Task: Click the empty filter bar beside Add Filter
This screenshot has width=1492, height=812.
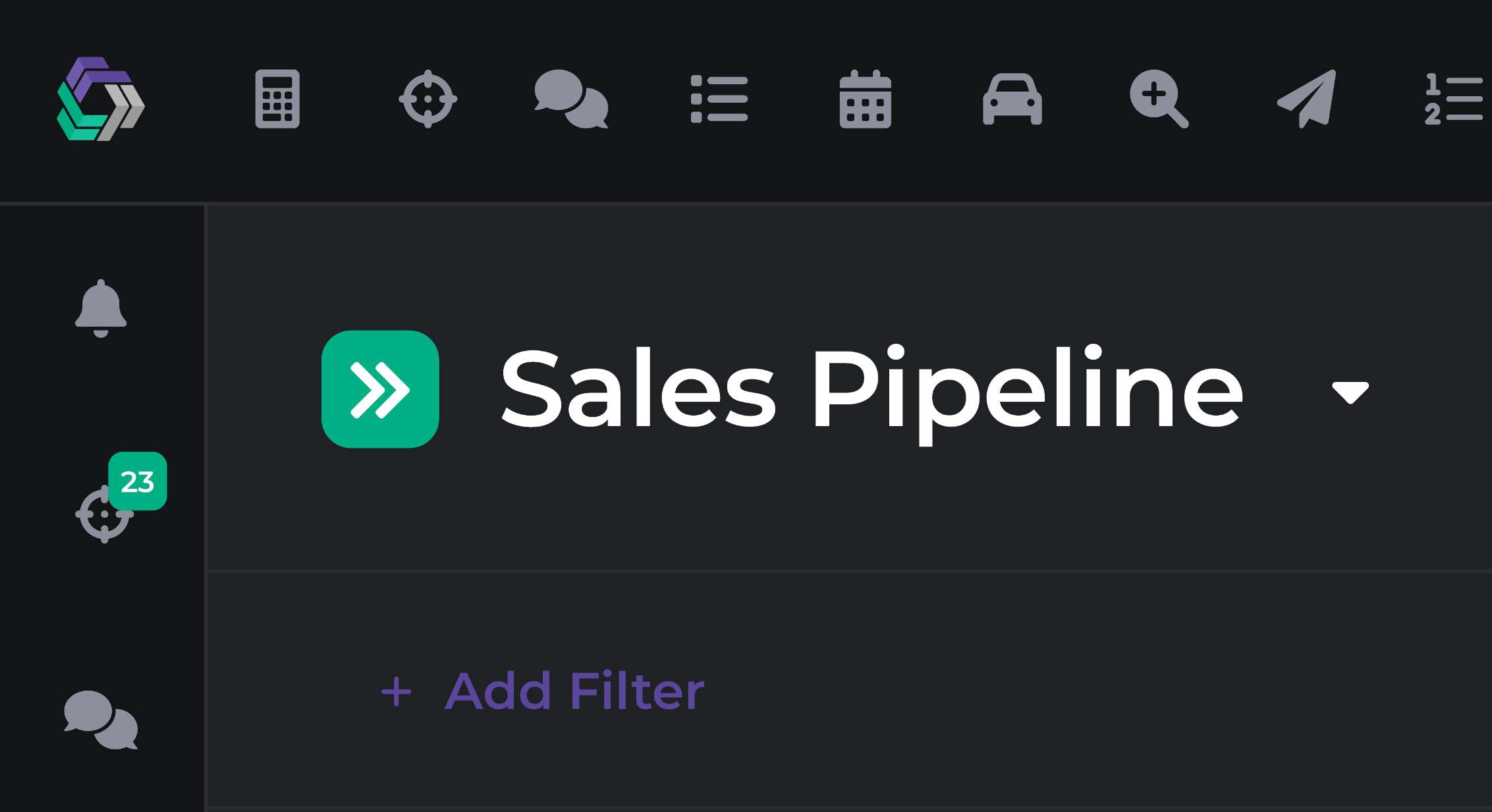Action: (1054, 691)
